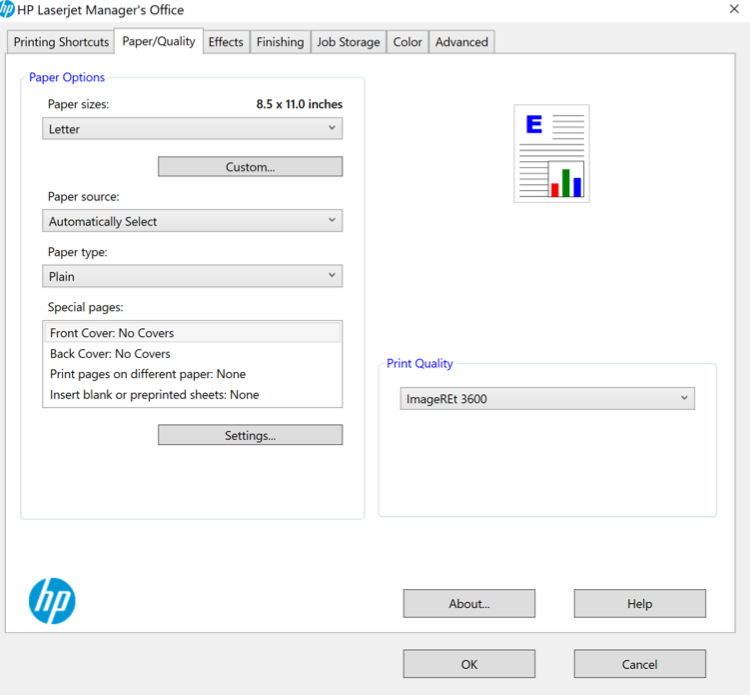Screen dimensions: 750x695
Task: Open the Advanced tab
Action: pyautogui.click(x=462, y=42)
